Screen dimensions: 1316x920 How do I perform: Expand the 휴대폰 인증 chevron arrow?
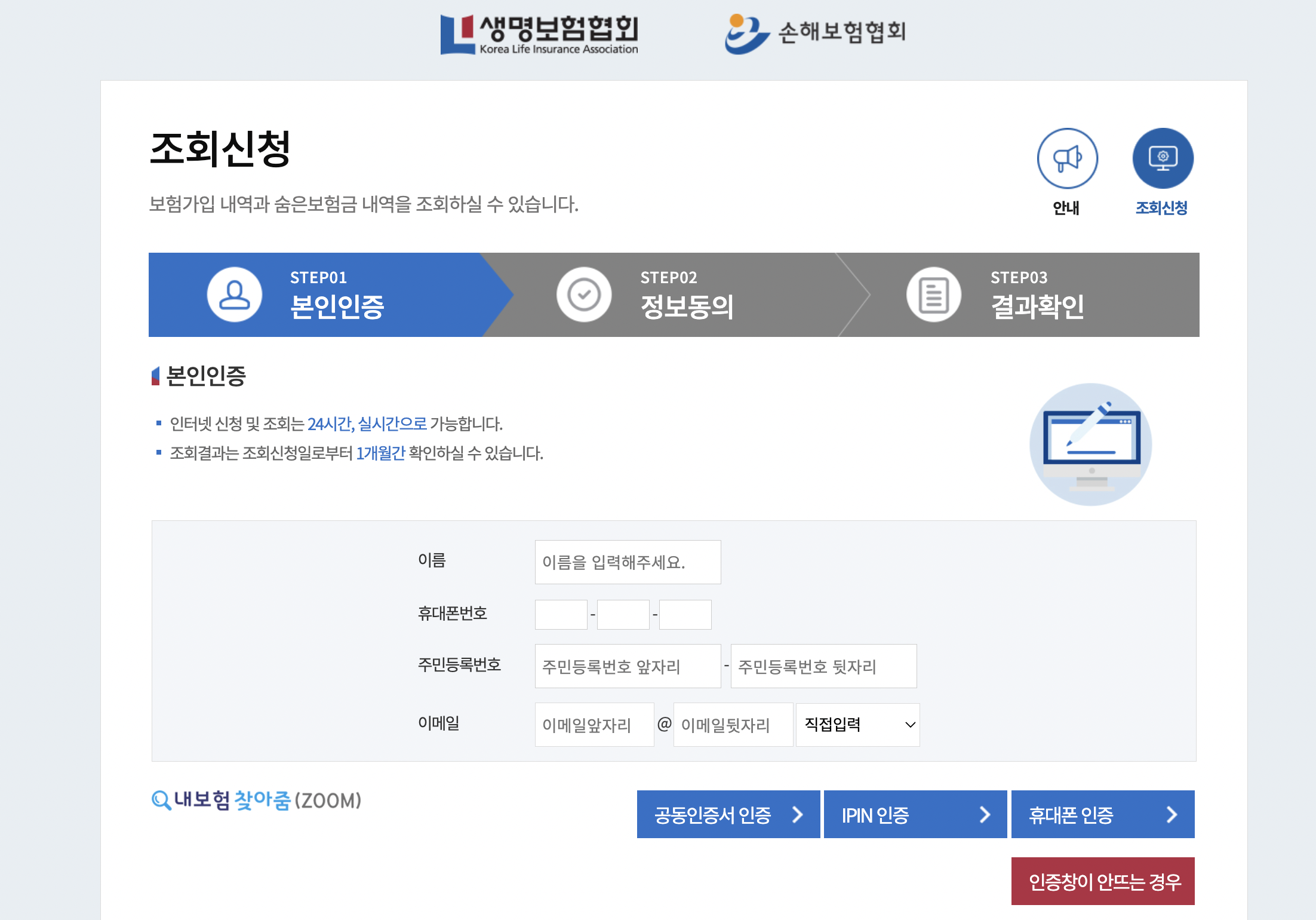point(1172,814)
